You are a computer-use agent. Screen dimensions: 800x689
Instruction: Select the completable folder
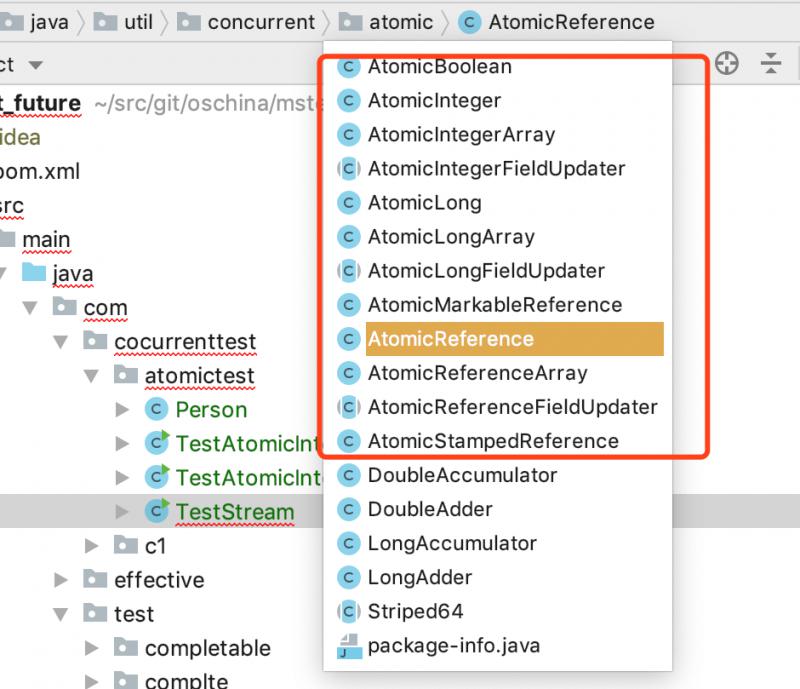pyautogui.click(x=208, y=648)
